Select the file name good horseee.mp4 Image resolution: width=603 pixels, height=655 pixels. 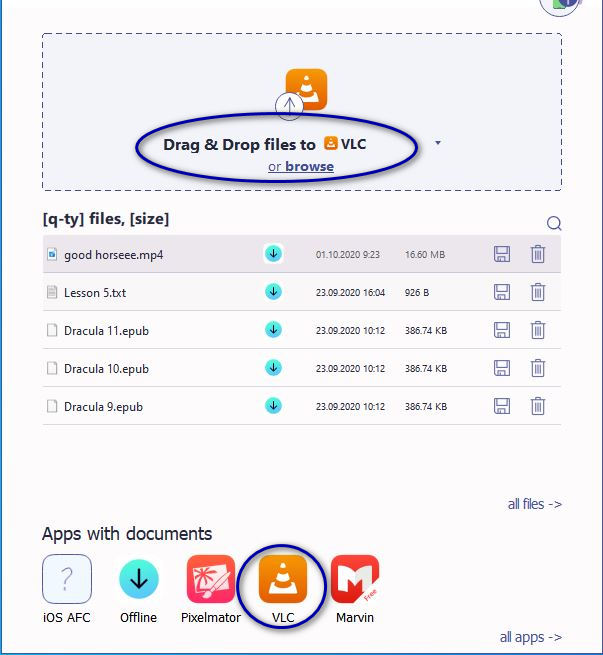pyautogui.click(x=114, y=255)
